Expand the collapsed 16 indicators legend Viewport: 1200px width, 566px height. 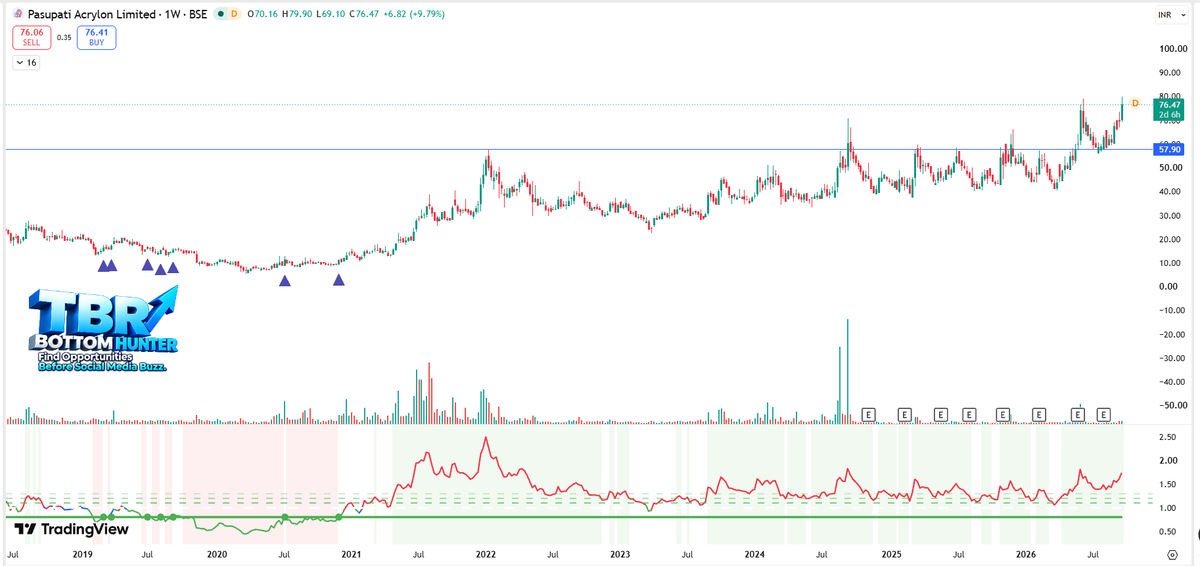coord(25,62)
